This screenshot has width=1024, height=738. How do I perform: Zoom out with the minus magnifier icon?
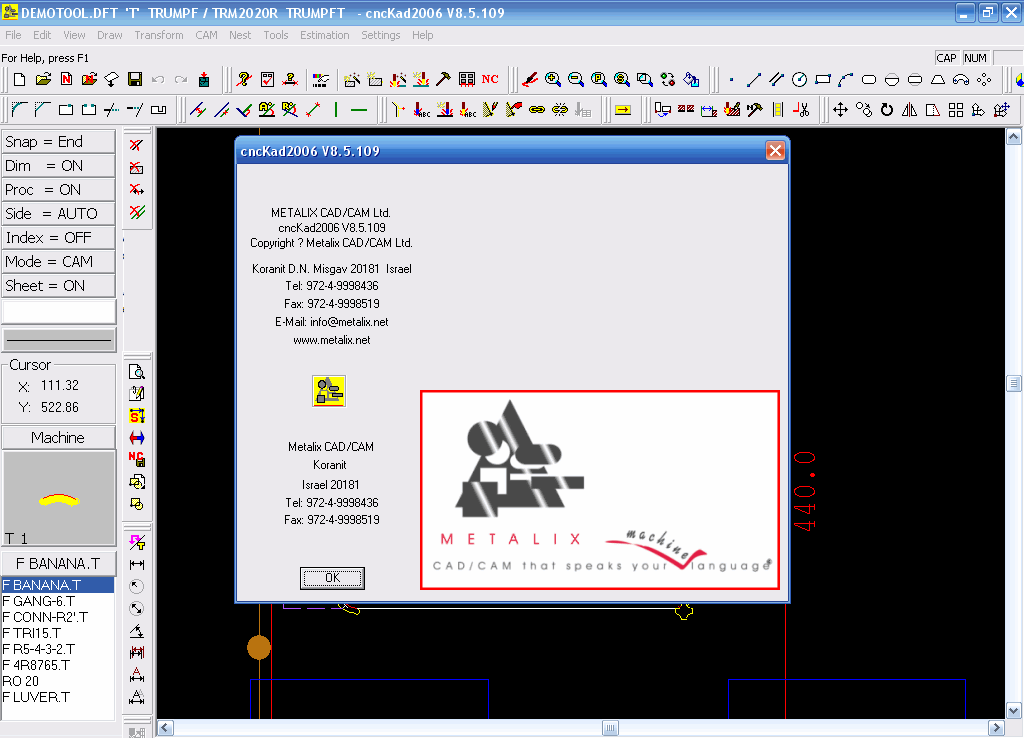pos(575,79)
